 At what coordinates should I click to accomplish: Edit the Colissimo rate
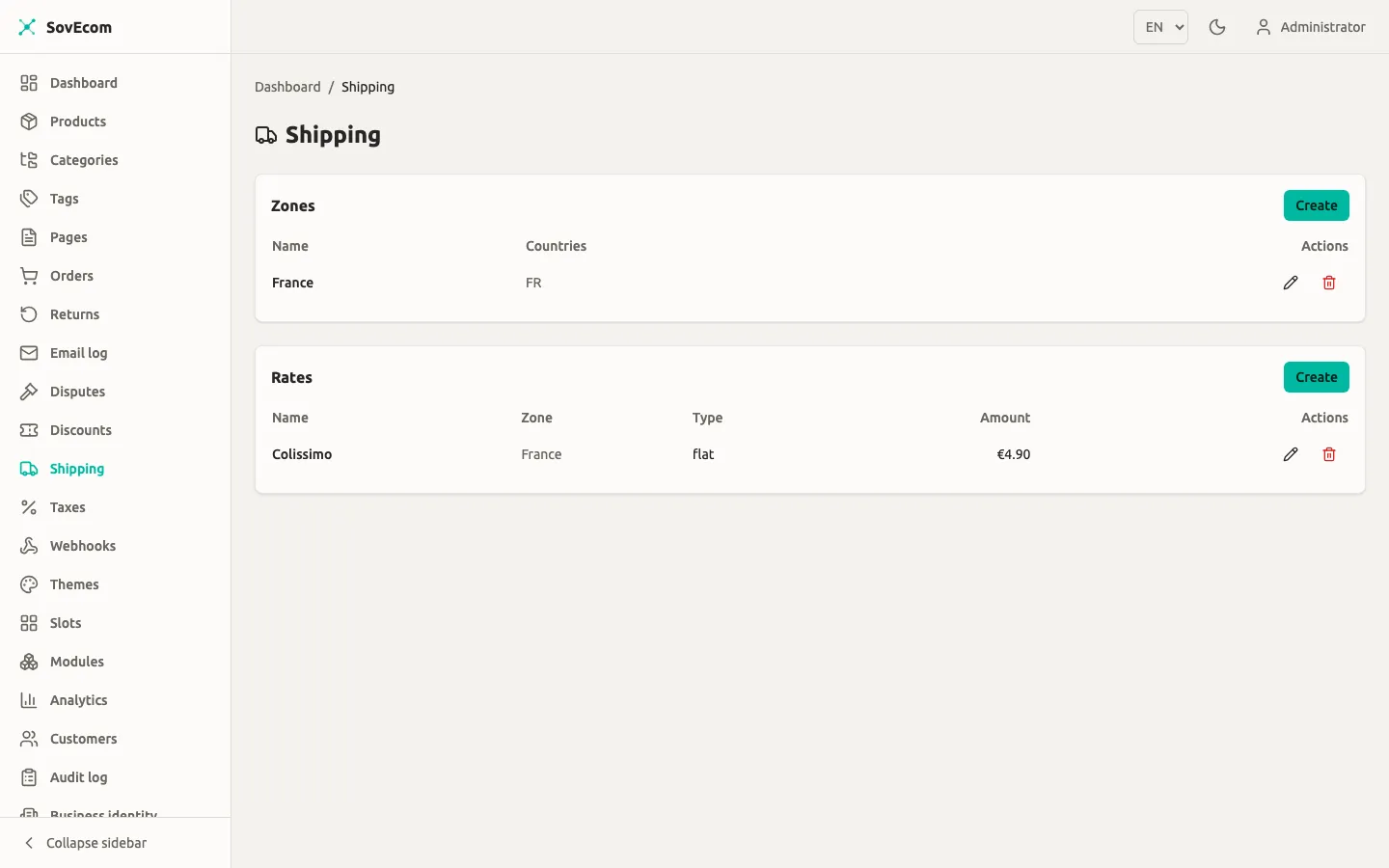click(x=1291, y=454)
